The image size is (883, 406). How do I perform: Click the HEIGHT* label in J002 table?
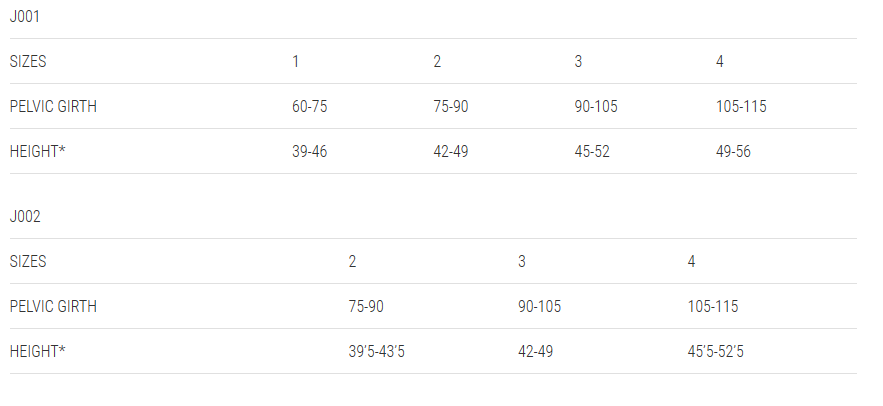coord(37,351)
